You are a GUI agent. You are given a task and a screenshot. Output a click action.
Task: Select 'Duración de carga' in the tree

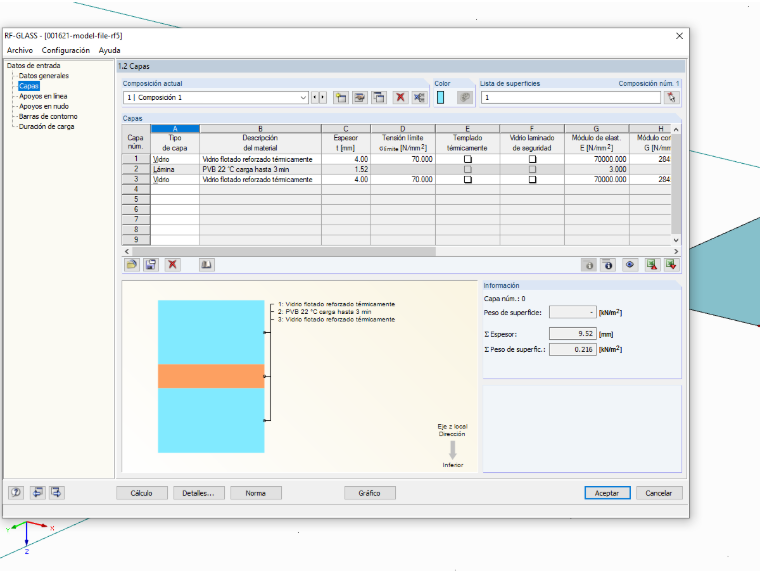(47, 127)
